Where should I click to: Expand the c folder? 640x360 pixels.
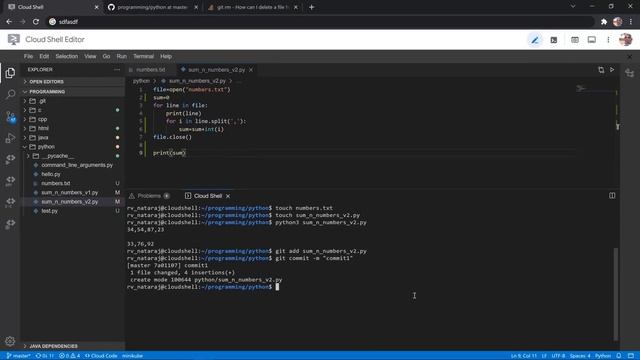click(73, 110)
